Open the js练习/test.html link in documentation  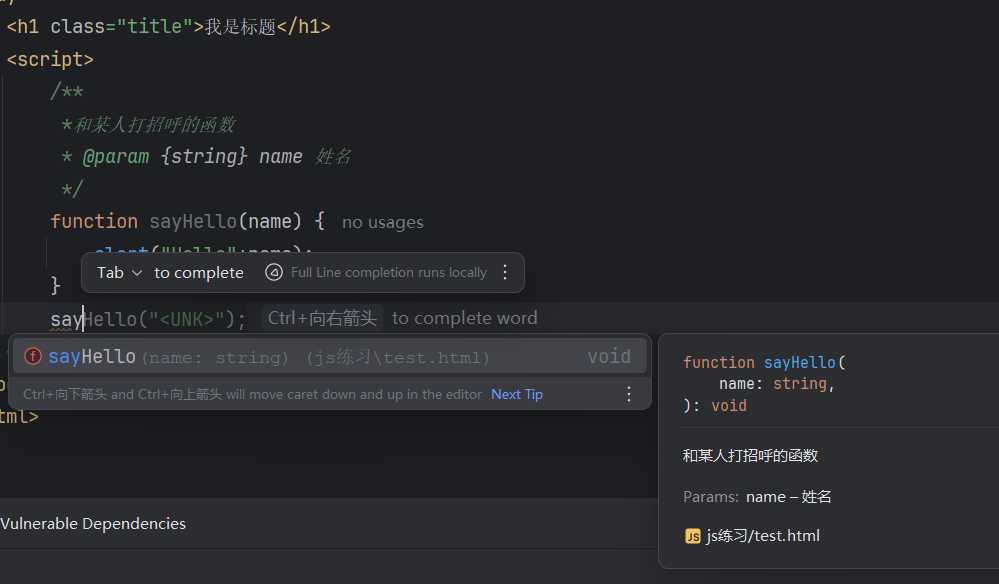(763, 536)
